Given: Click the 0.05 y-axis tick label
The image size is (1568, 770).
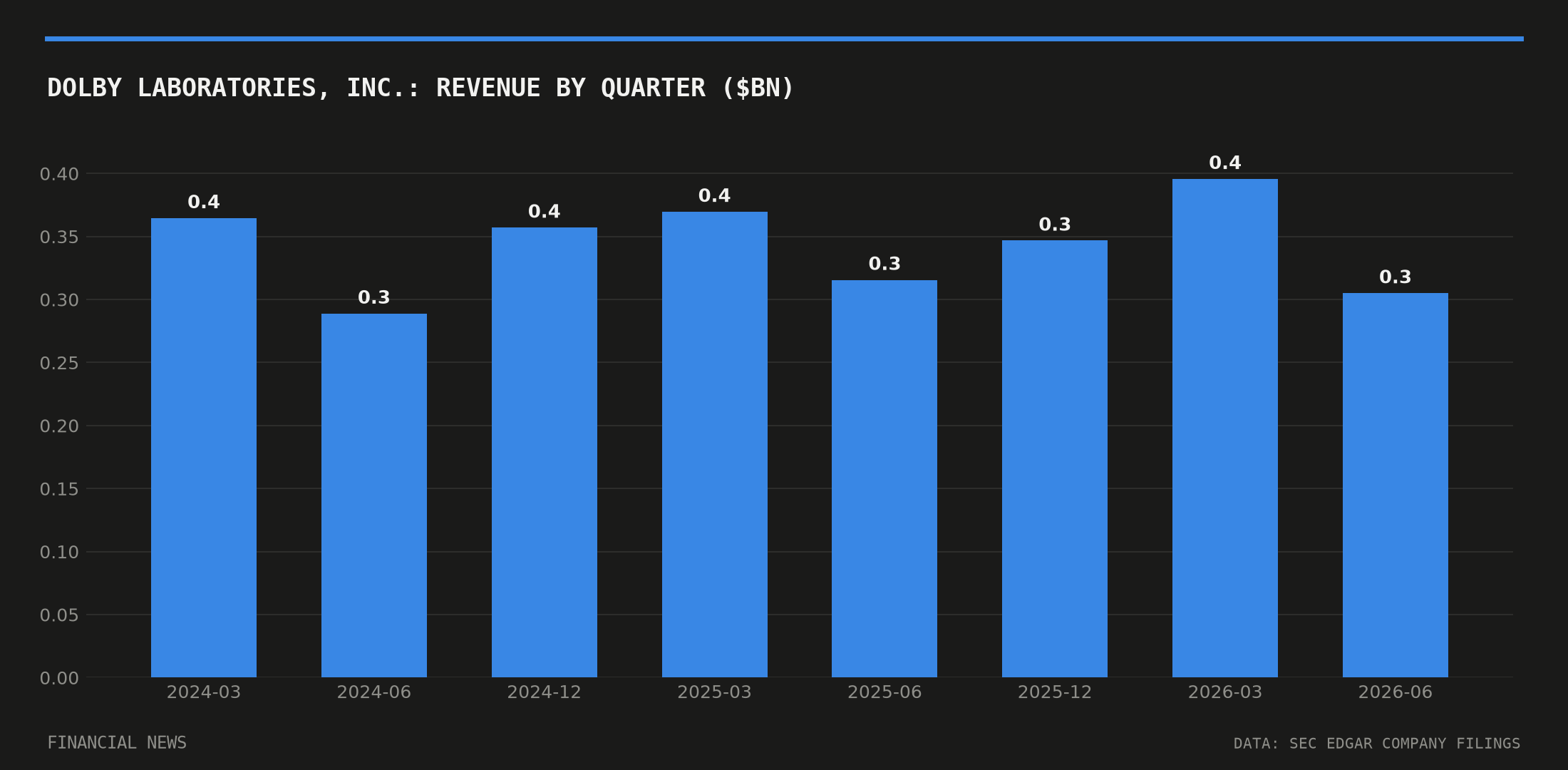Looking at the screenshot, I should pyautogui.click(x=59, y=615).
